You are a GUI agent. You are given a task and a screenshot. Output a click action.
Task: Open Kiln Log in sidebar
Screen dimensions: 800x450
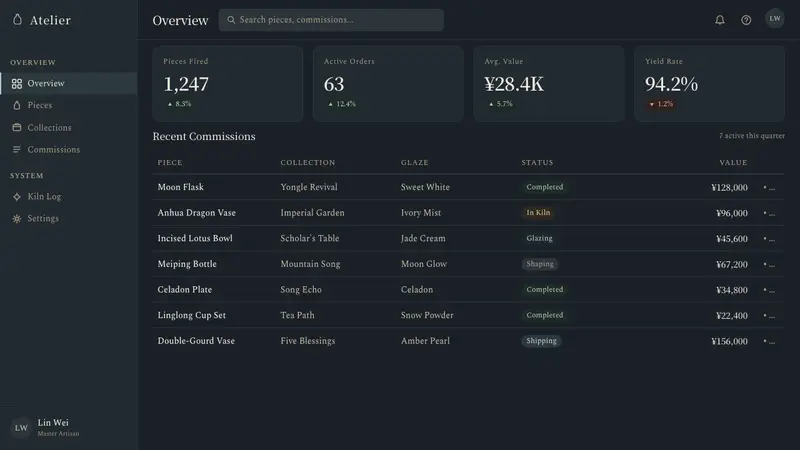pyautogui.click(x=68, y=196)
